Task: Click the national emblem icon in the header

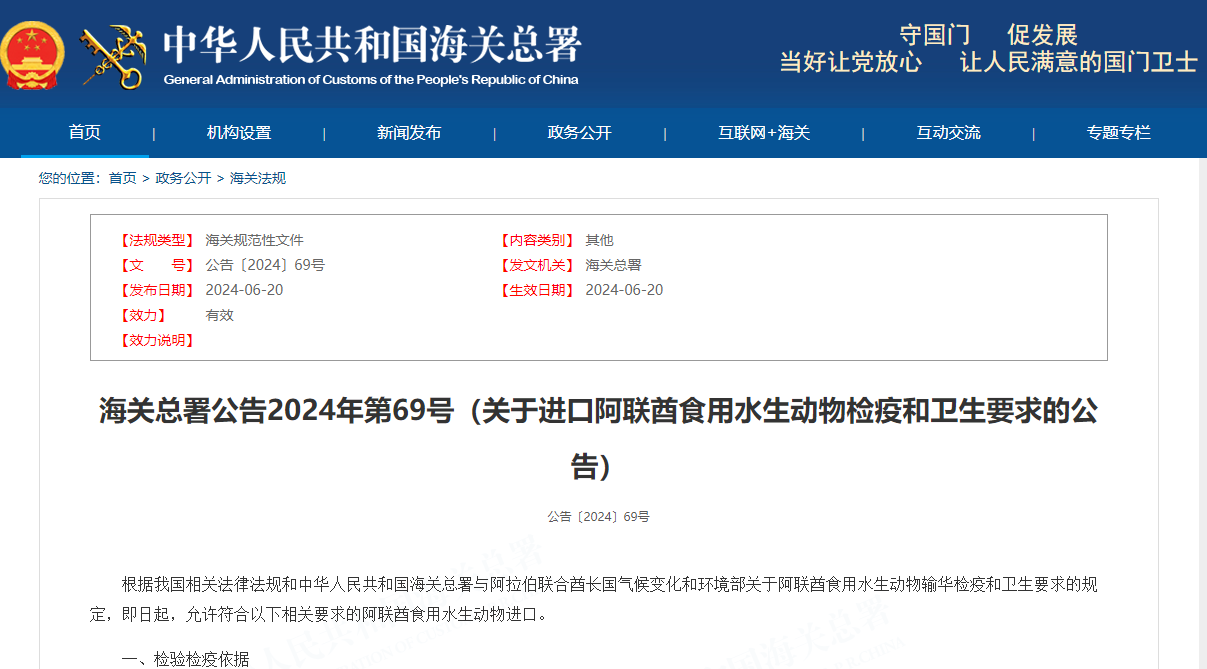Action: (x=33, y=56)
